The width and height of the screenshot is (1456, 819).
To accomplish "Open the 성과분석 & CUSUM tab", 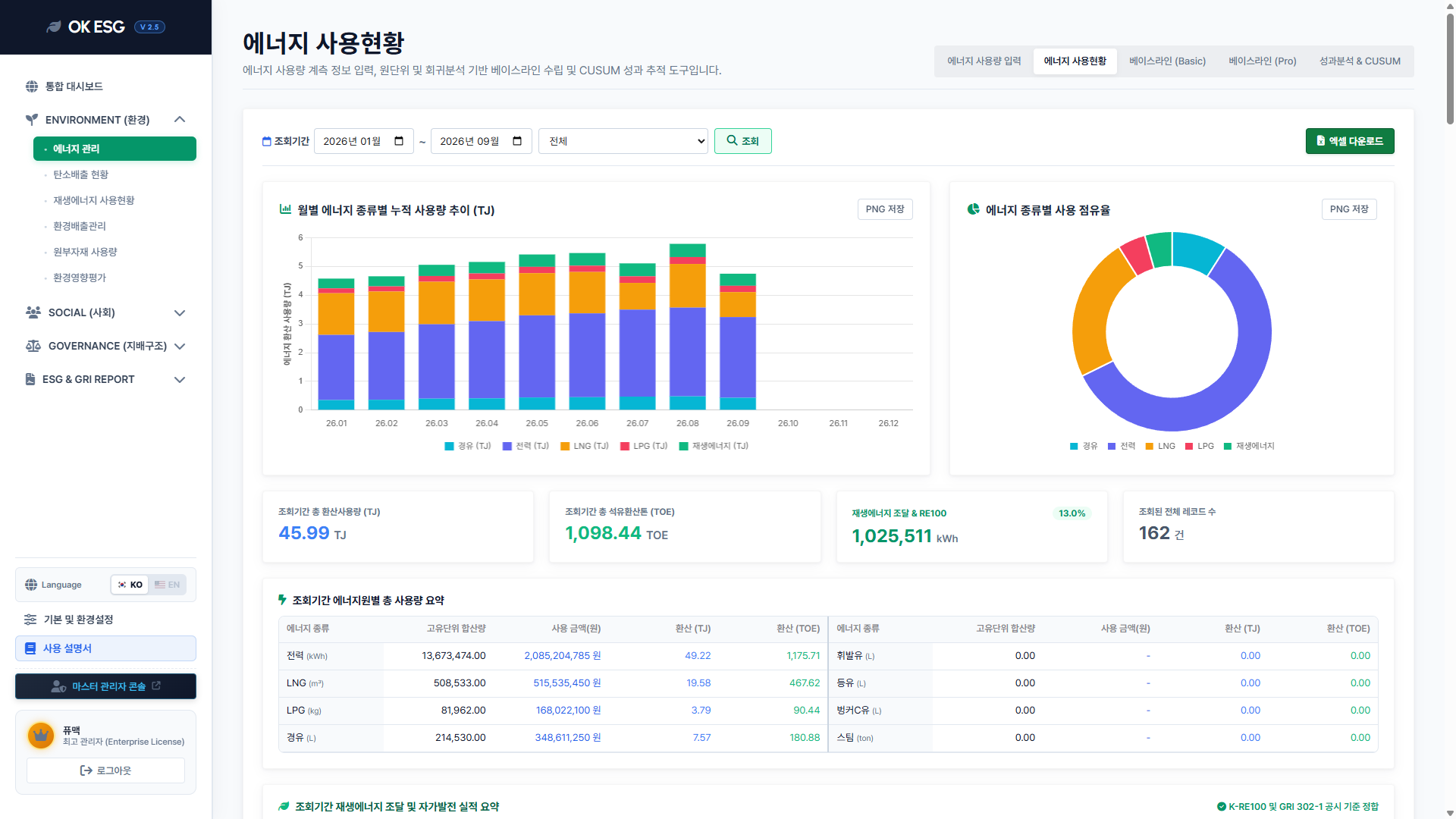I will click(x=1360, y=61).
